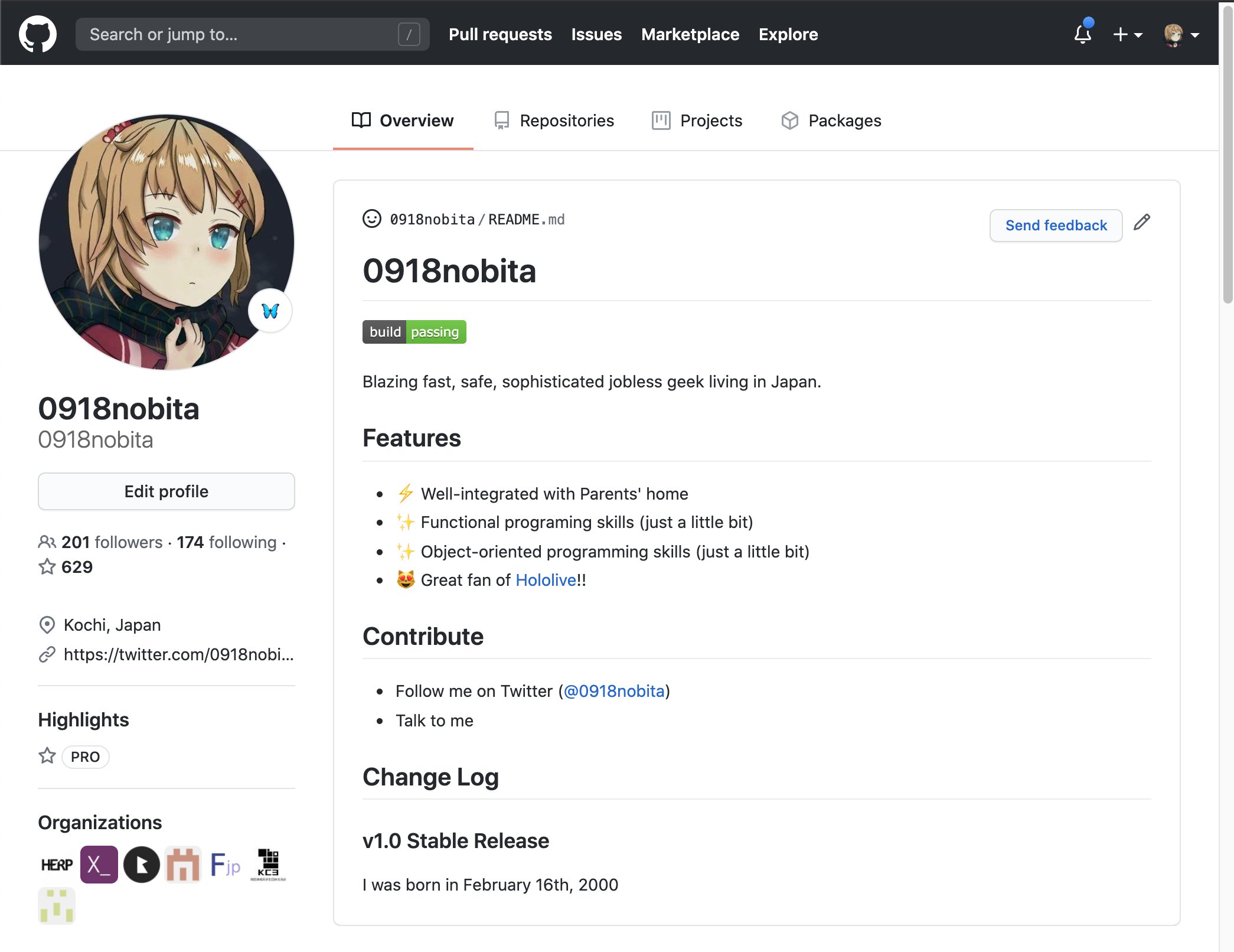Switch to the Repositories tab

(554, 120)
